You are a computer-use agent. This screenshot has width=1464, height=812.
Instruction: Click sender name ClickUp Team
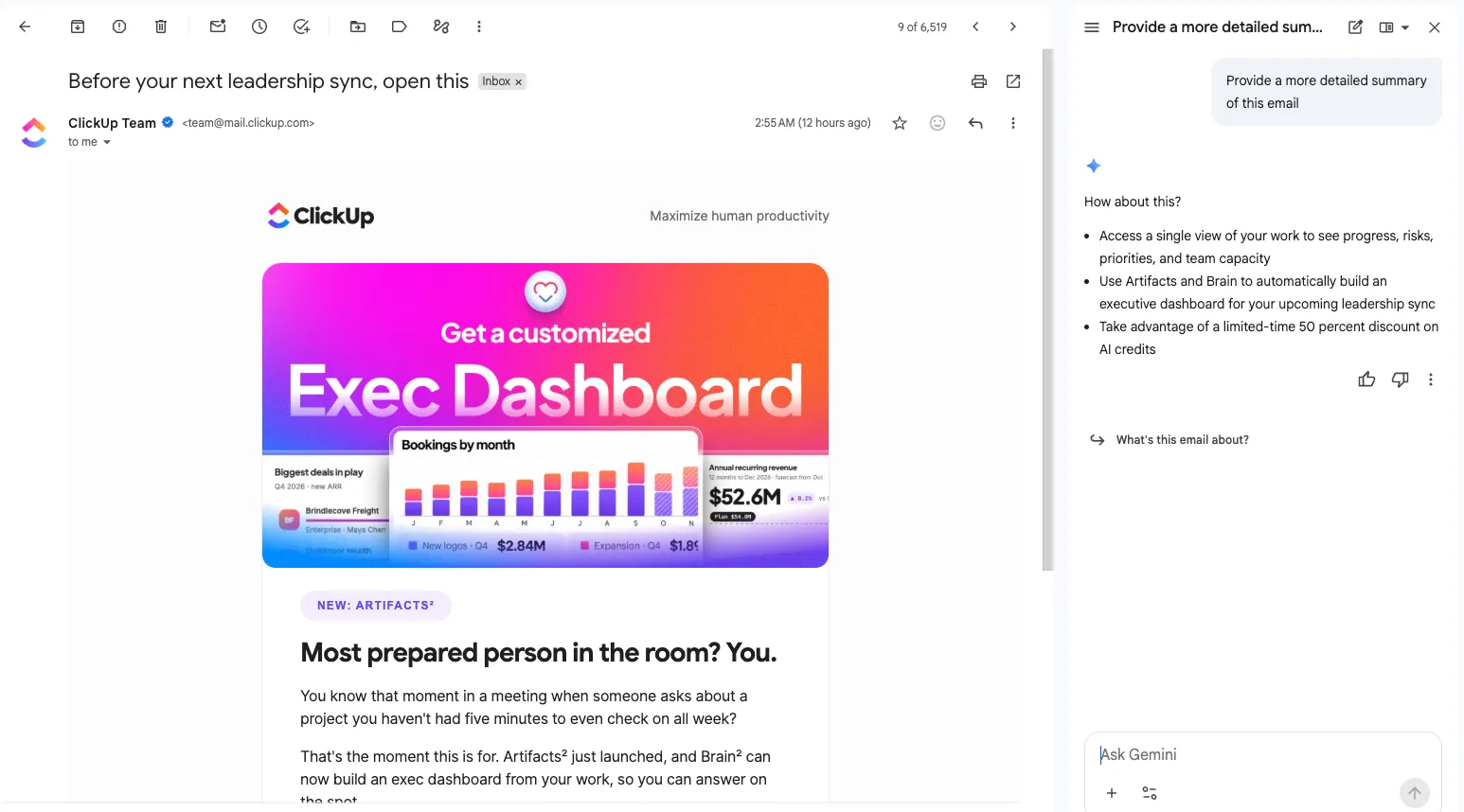pyautogui.click(x=112, y=123)
